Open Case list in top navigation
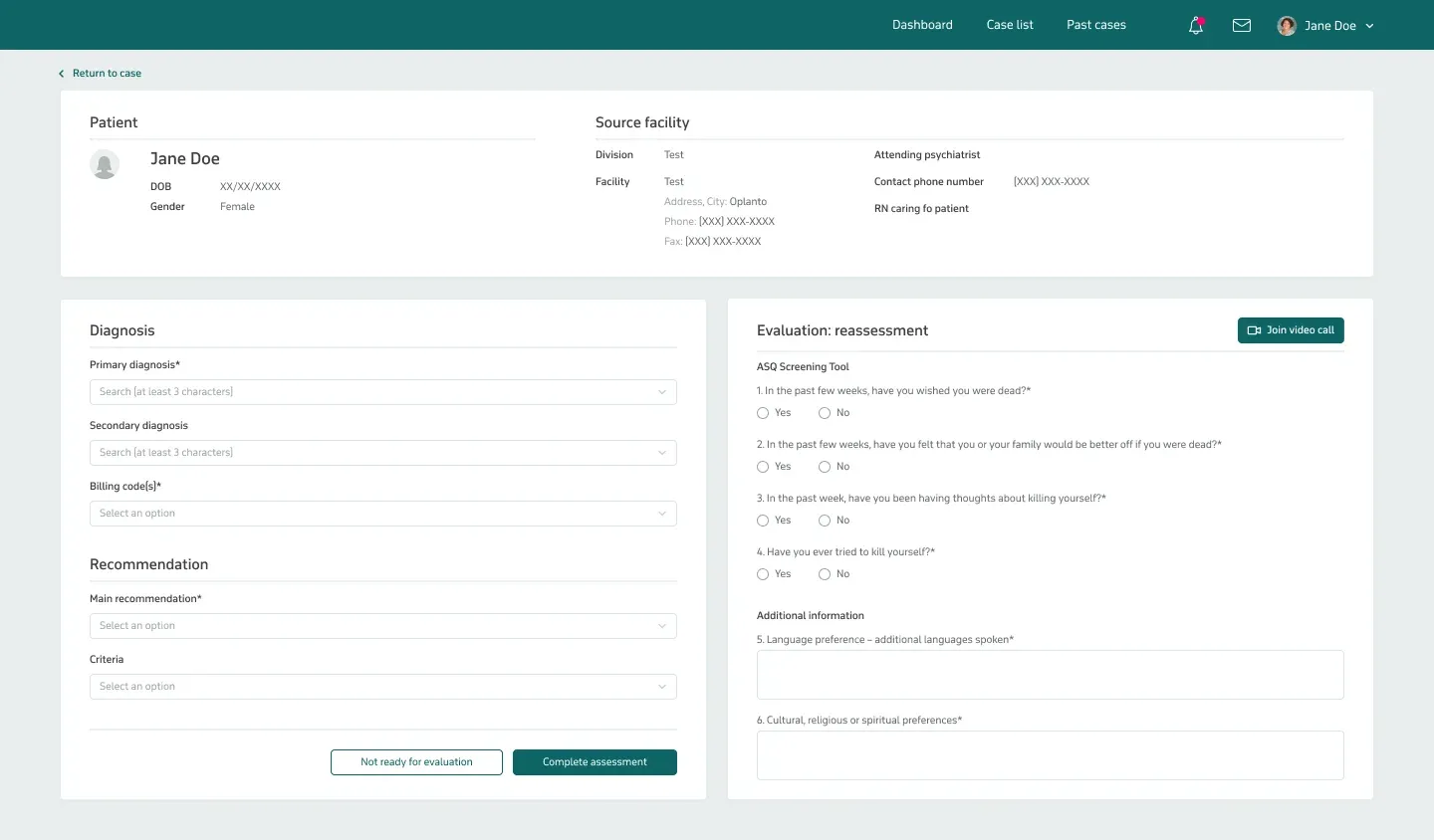The height and width of the screenshot is (840, 1434). pos(1010,25)
